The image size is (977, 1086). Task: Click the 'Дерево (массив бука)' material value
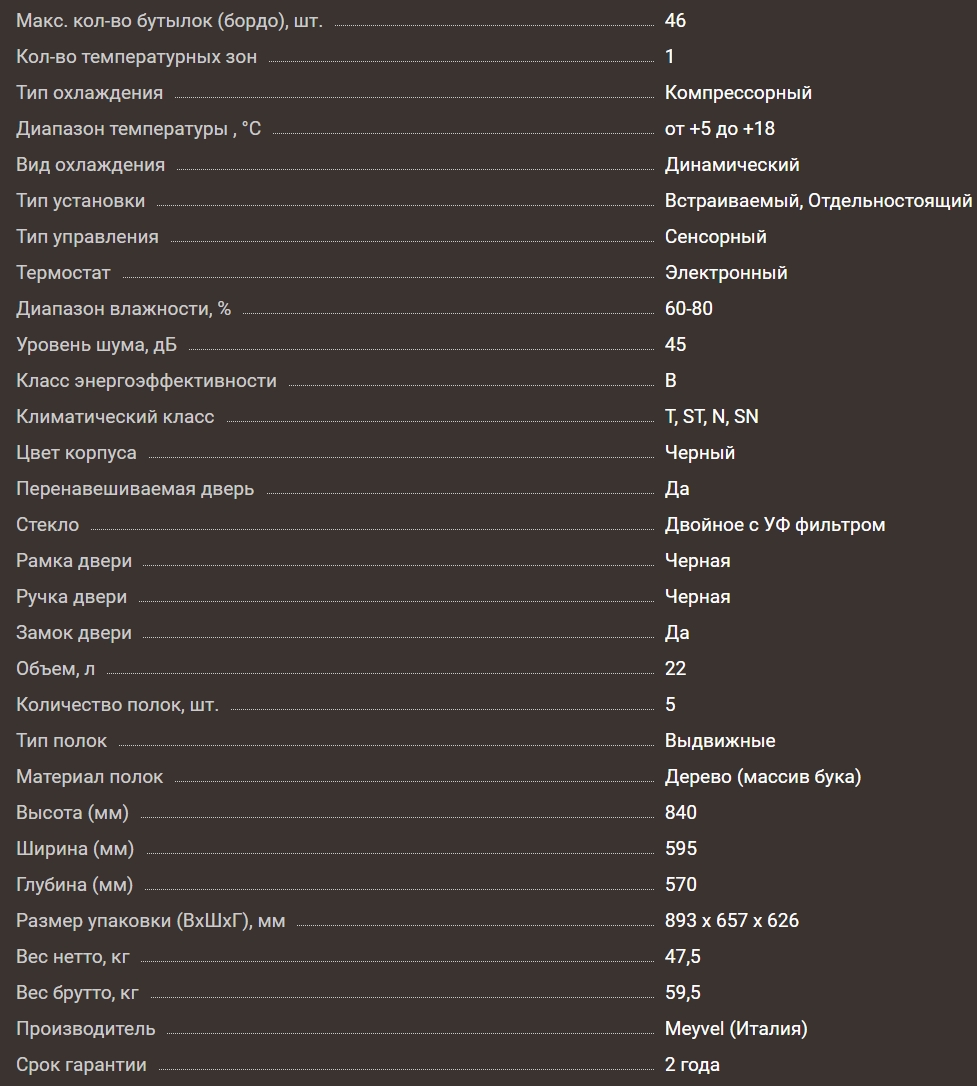tap(763, 777)
